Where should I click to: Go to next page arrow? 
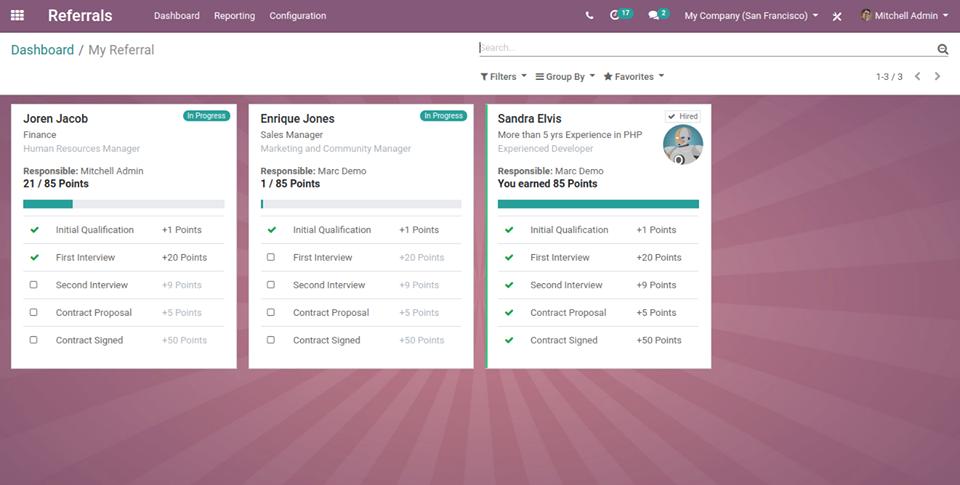click(937, 77)
